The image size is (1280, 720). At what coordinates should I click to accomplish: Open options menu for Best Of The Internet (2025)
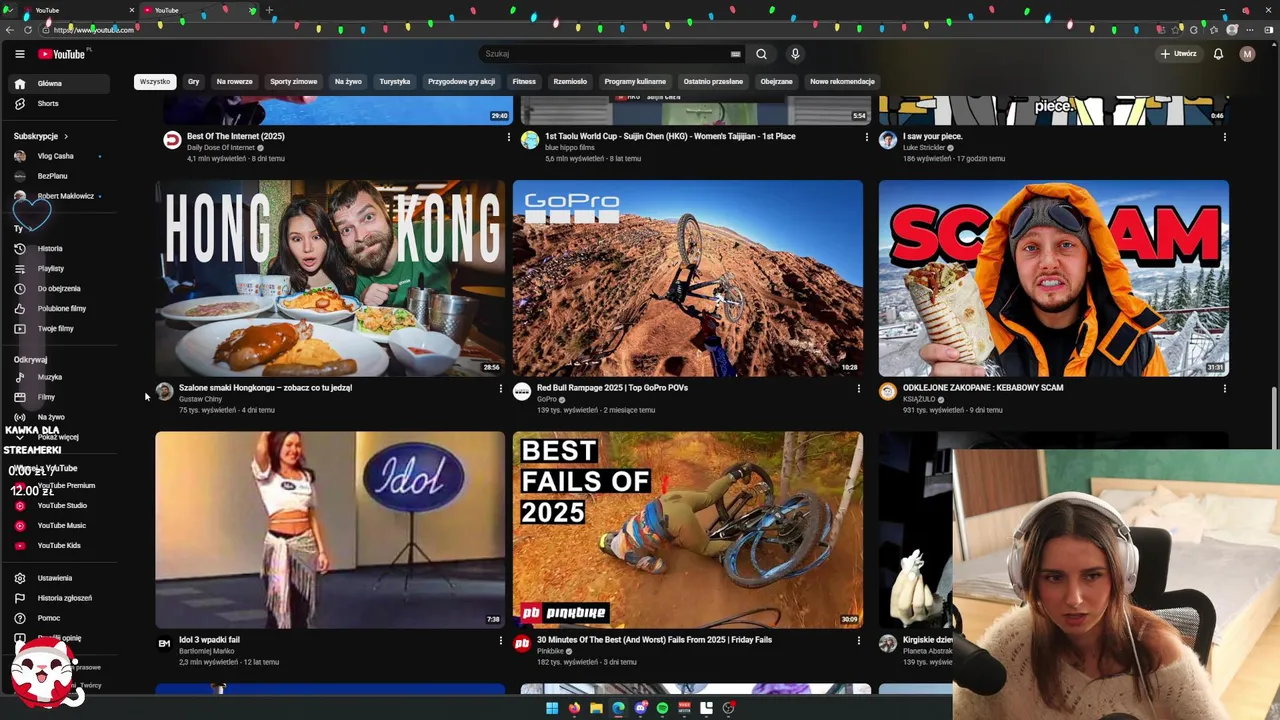(x=508, y=137)
